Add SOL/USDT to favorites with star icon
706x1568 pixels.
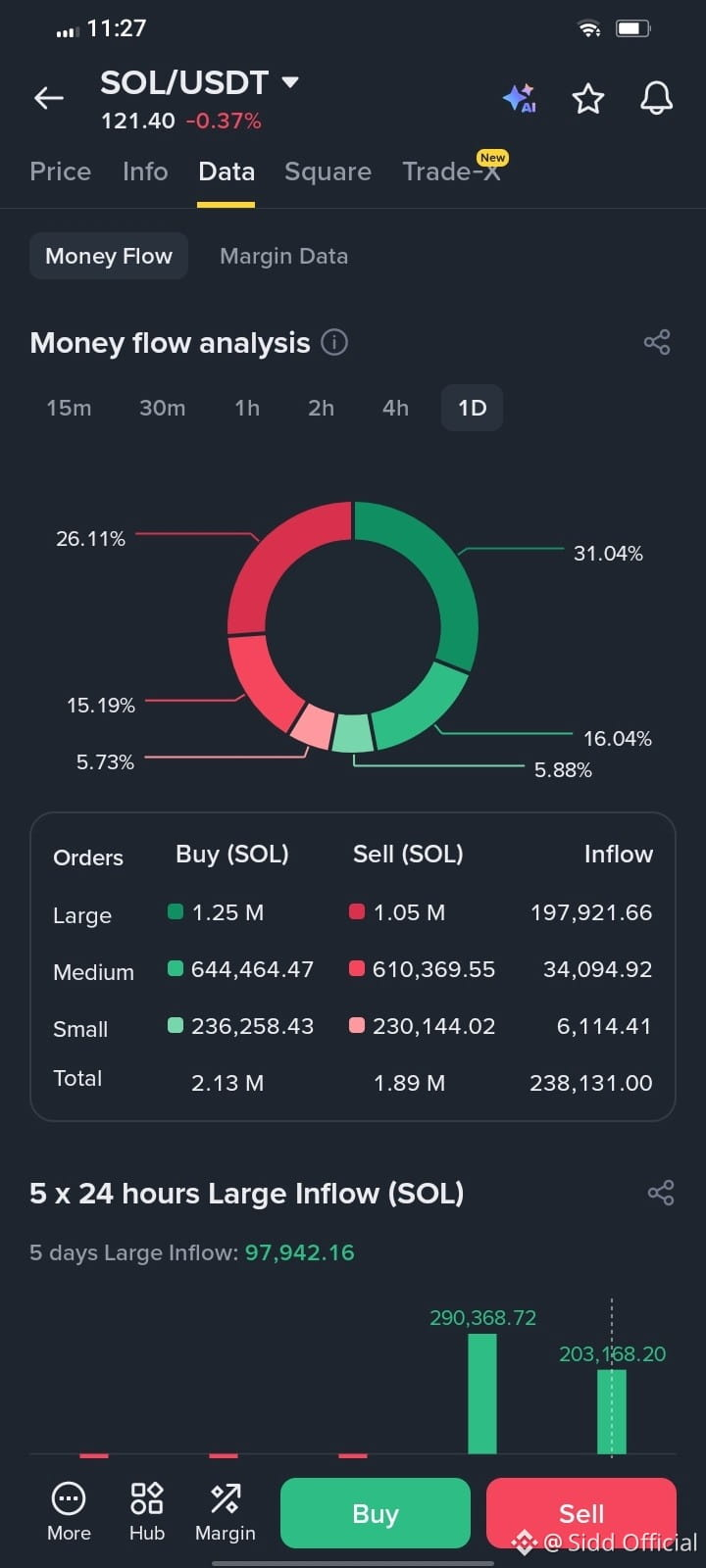(587, 98)
